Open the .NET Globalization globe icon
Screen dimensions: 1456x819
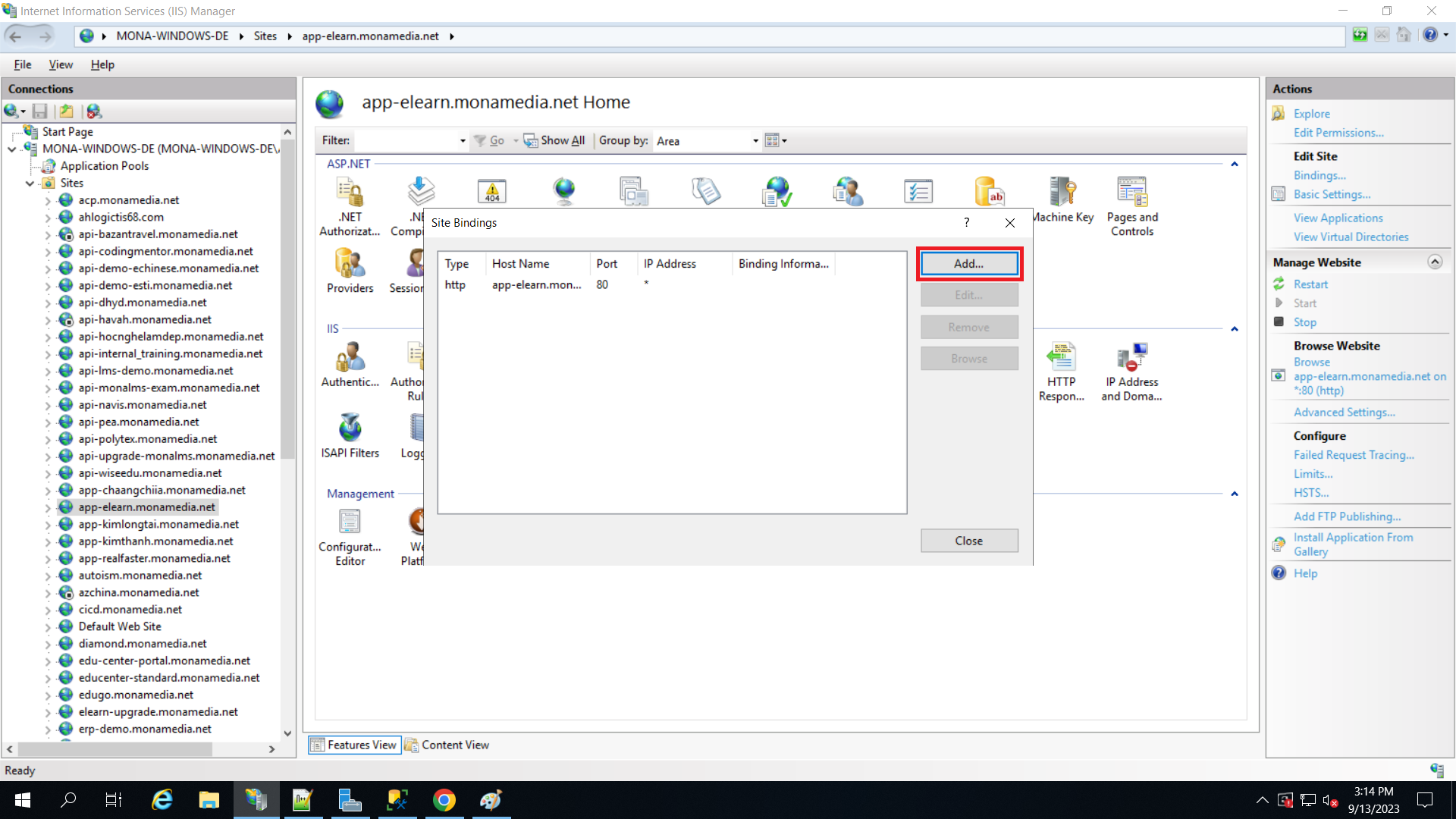pyautogui.click(x=563, y=191)
